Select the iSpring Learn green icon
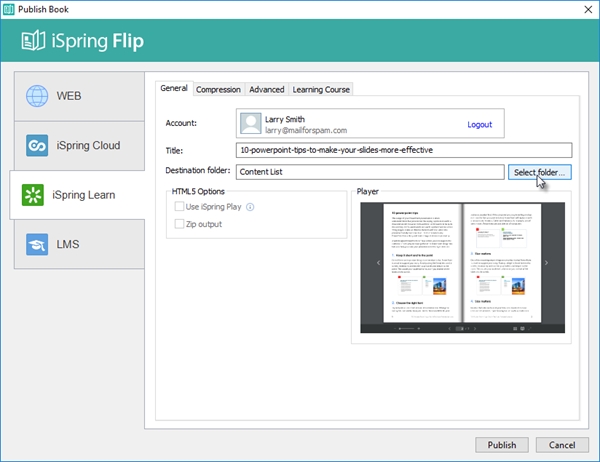 pos(33,195)
